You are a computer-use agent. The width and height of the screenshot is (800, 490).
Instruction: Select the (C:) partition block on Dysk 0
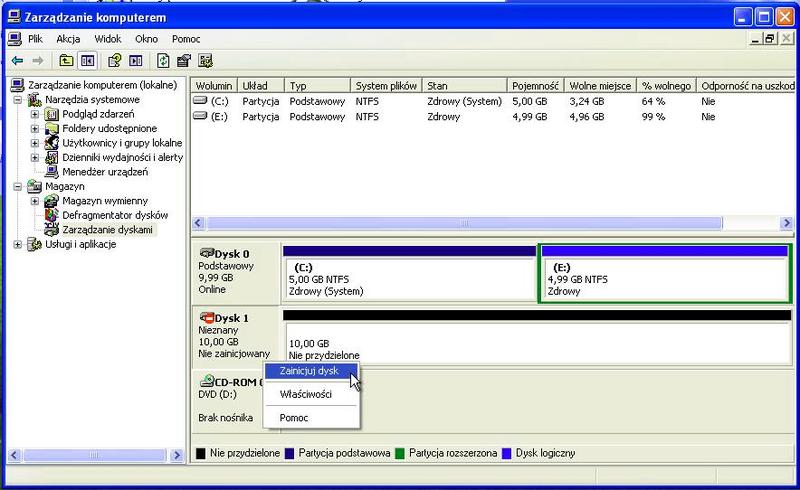pos(409,275)
